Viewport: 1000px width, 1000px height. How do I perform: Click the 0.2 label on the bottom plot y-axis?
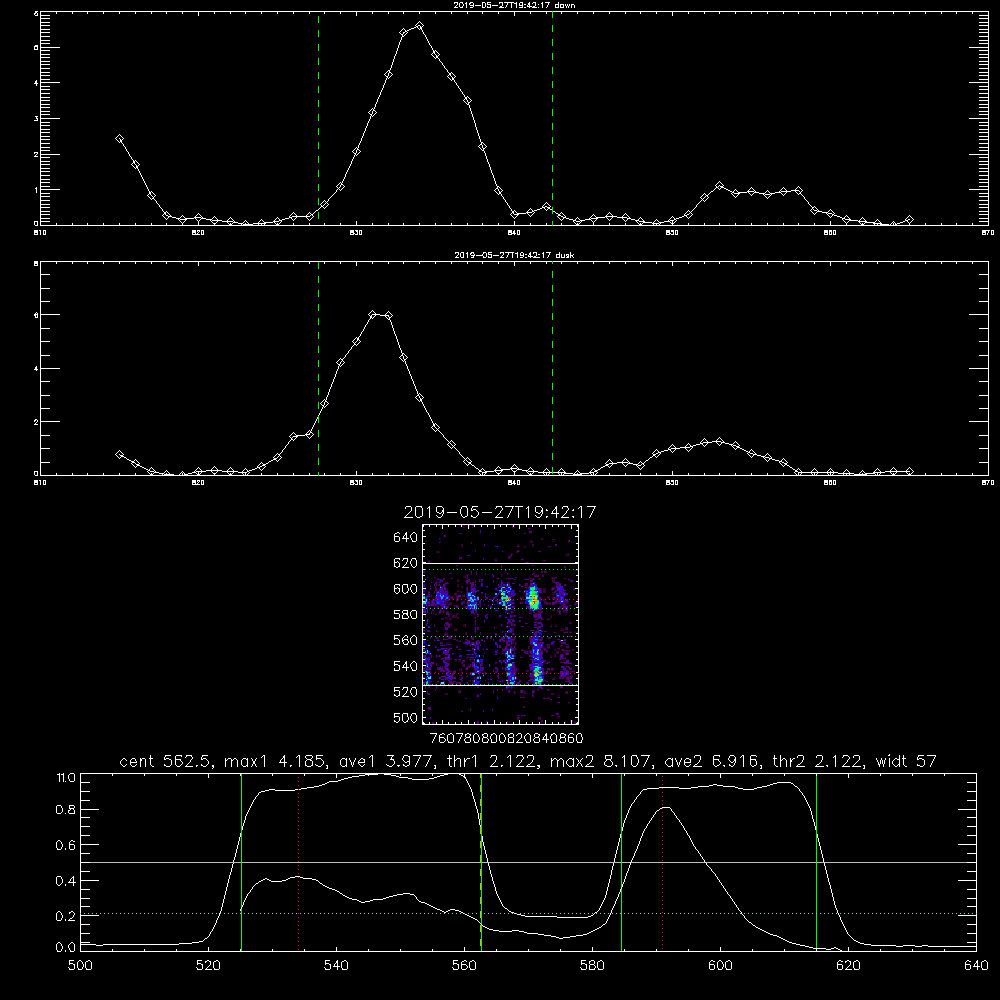(66, 916)
